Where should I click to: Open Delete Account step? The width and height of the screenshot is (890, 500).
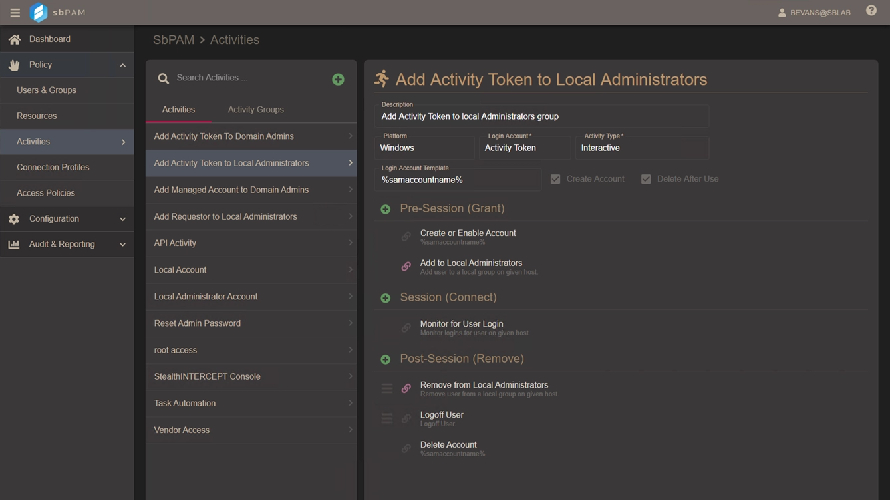448,445
